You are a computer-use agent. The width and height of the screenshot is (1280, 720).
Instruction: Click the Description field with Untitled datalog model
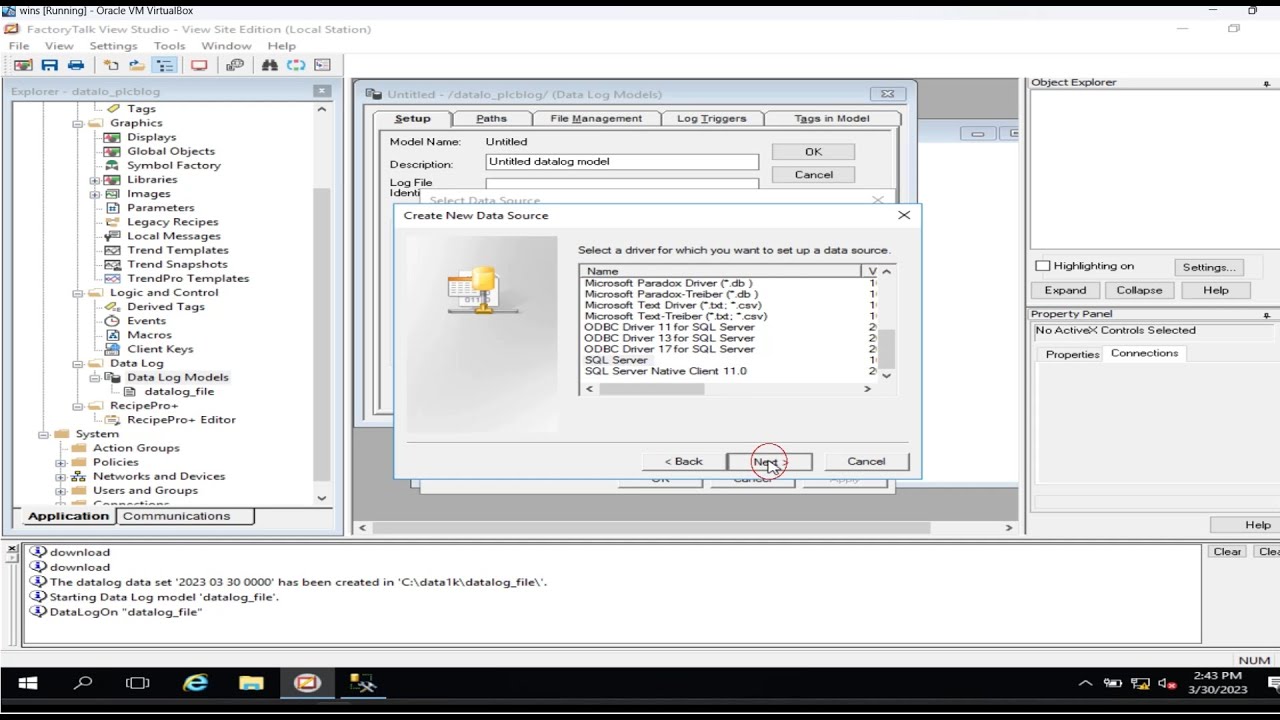[x=622, y=162]
